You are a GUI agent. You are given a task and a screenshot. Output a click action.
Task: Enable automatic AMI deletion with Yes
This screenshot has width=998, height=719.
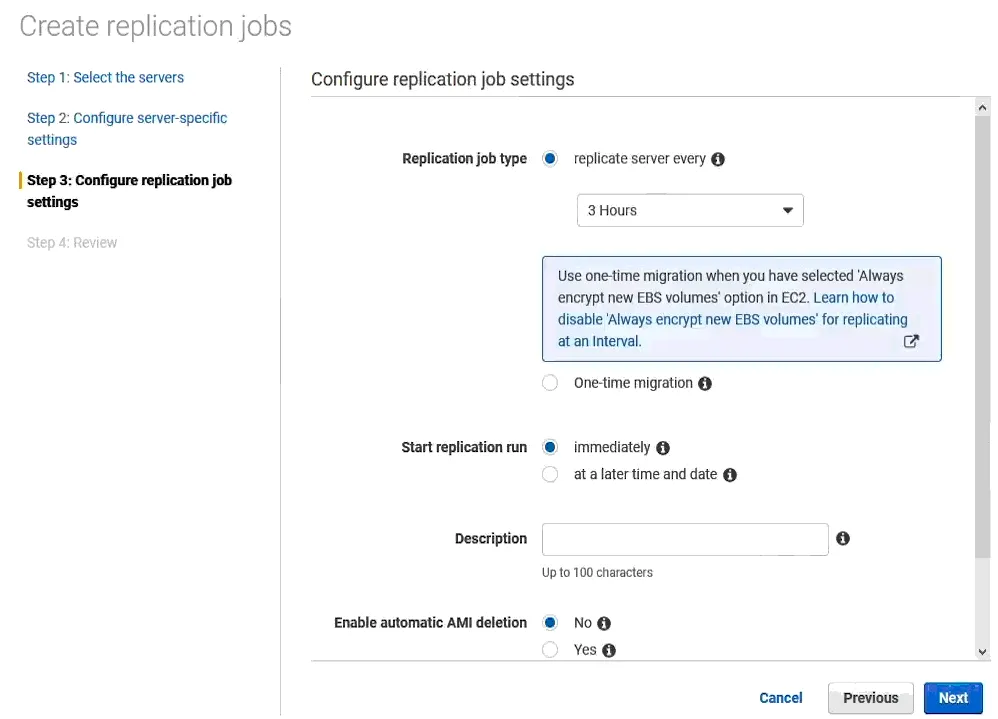[x=550, y=650]
